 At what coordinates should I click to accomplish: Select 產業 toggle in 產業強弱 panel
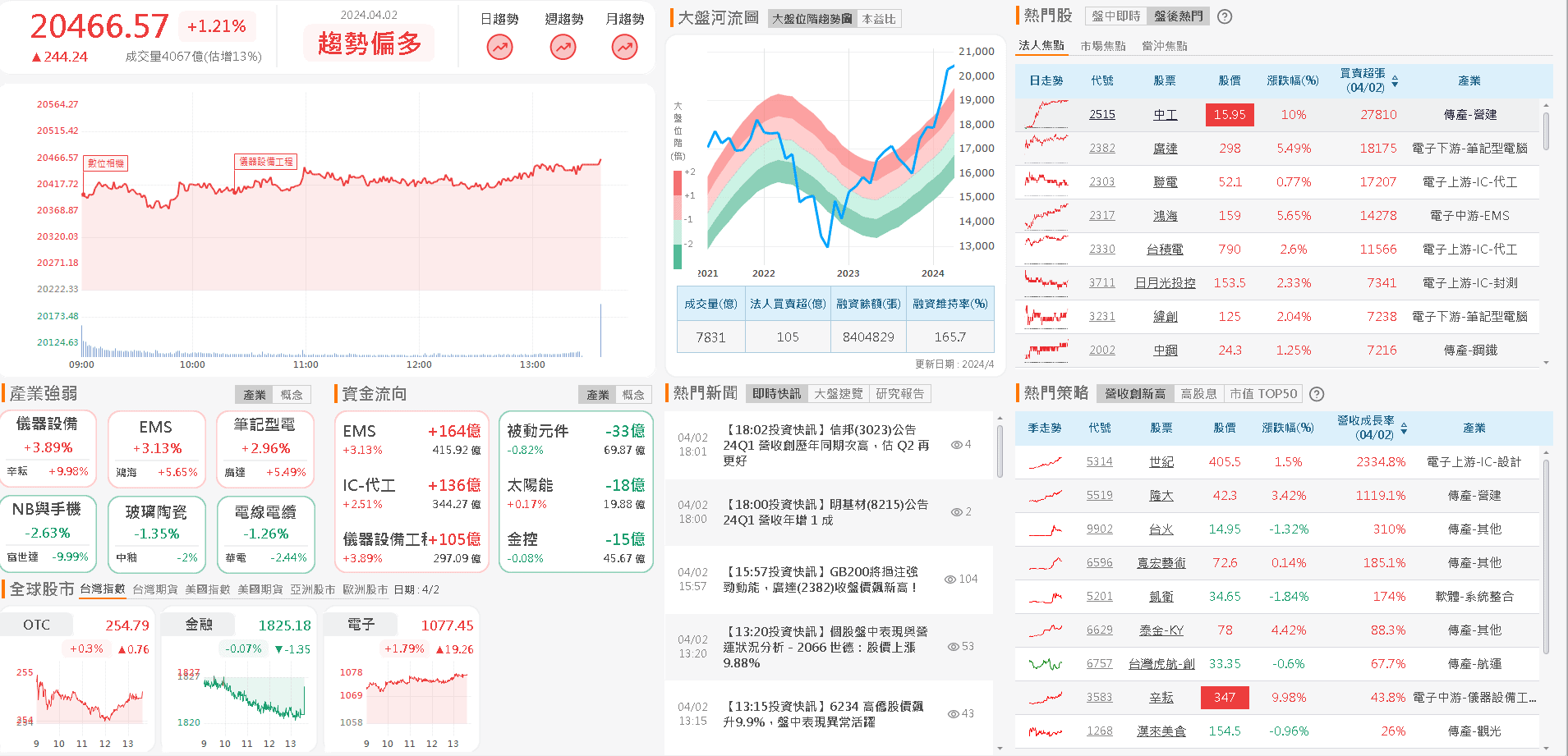pos(255,395)
